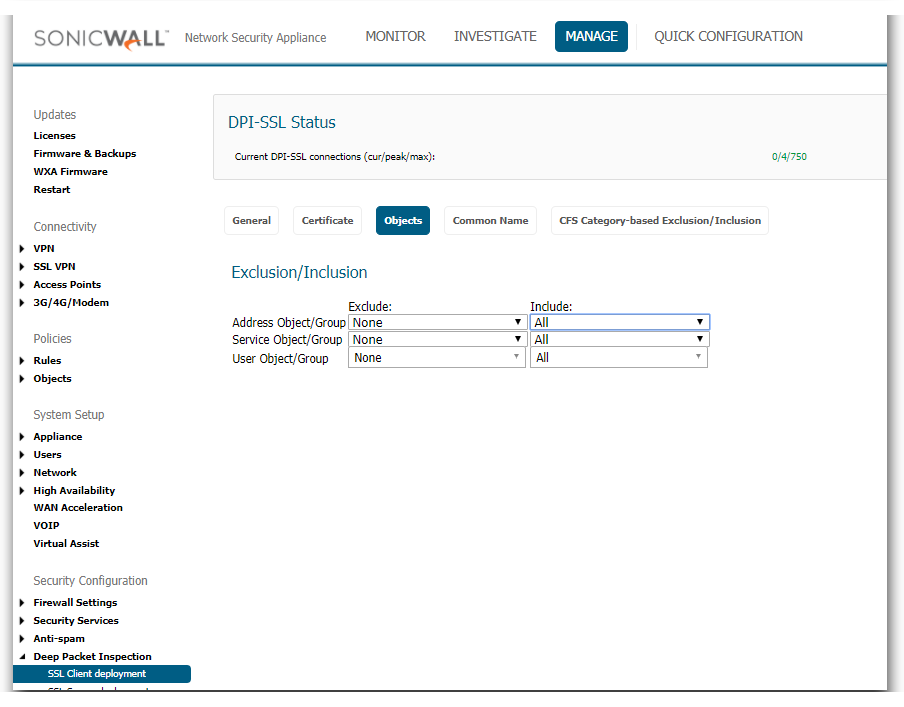904x707 pixels.
Task: Open Rules under Policies
Action: click(x=47, y=360)
